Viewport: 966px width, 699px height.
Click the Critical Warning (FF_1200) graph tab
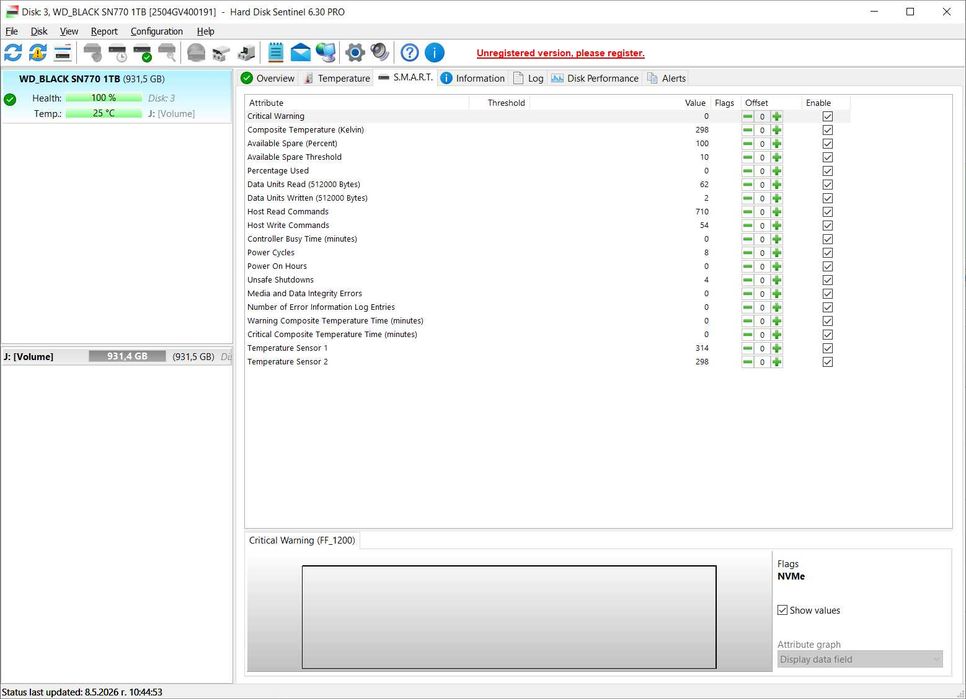tap(302, 540)
